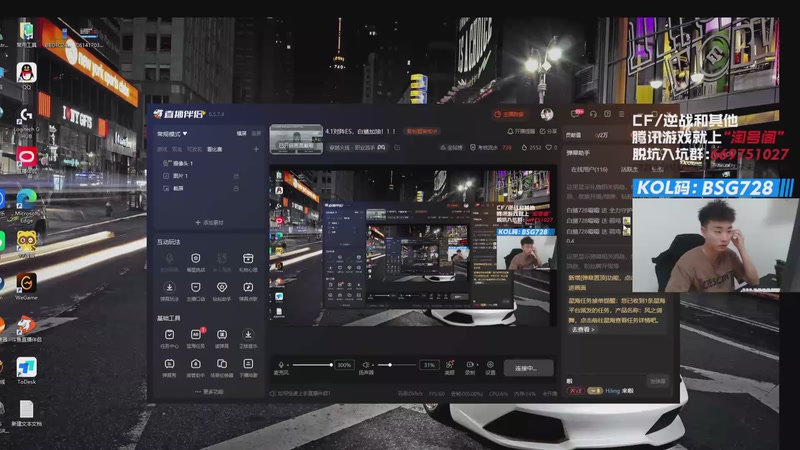
Task: Select the 娱乐 scene tab
Action: (x=177, y=149)
